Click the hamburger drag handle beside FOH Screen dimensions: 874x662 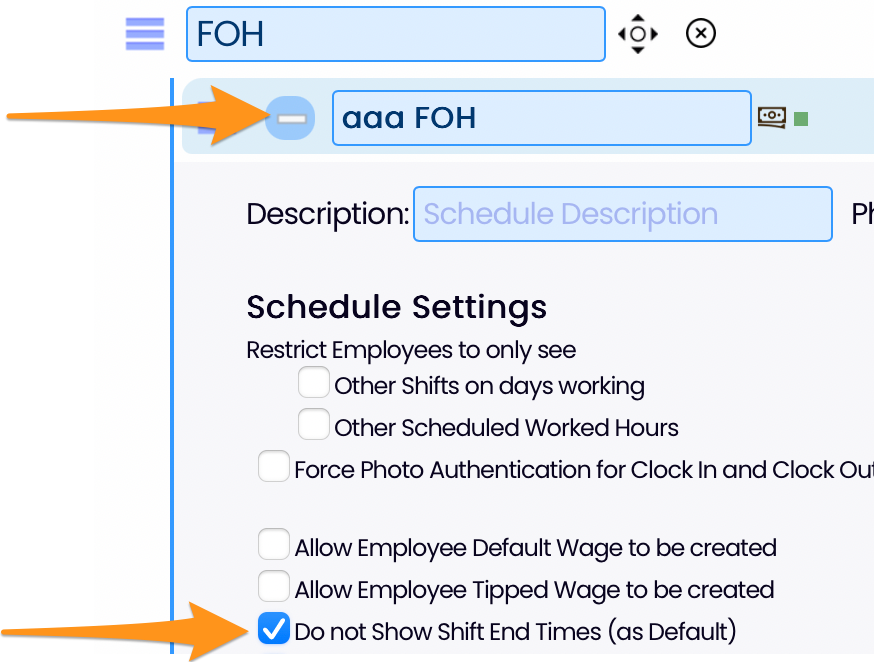pyautogui.click(x=145, y=34)
